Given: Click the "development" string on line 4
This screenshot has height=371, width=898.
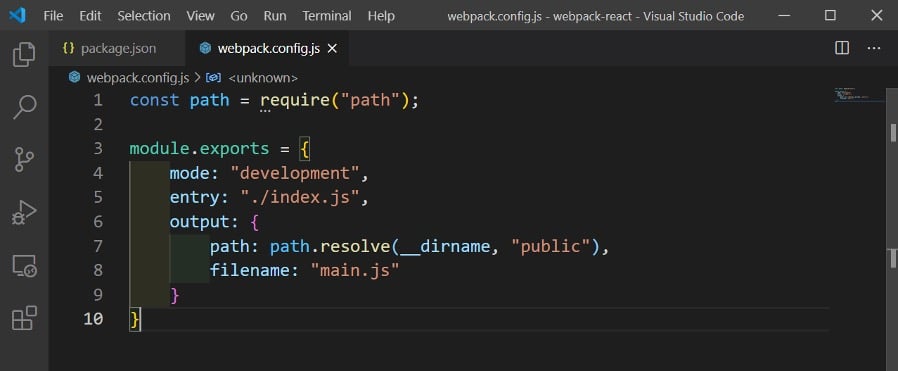Looking at the screenshot, I should [295, 173].
